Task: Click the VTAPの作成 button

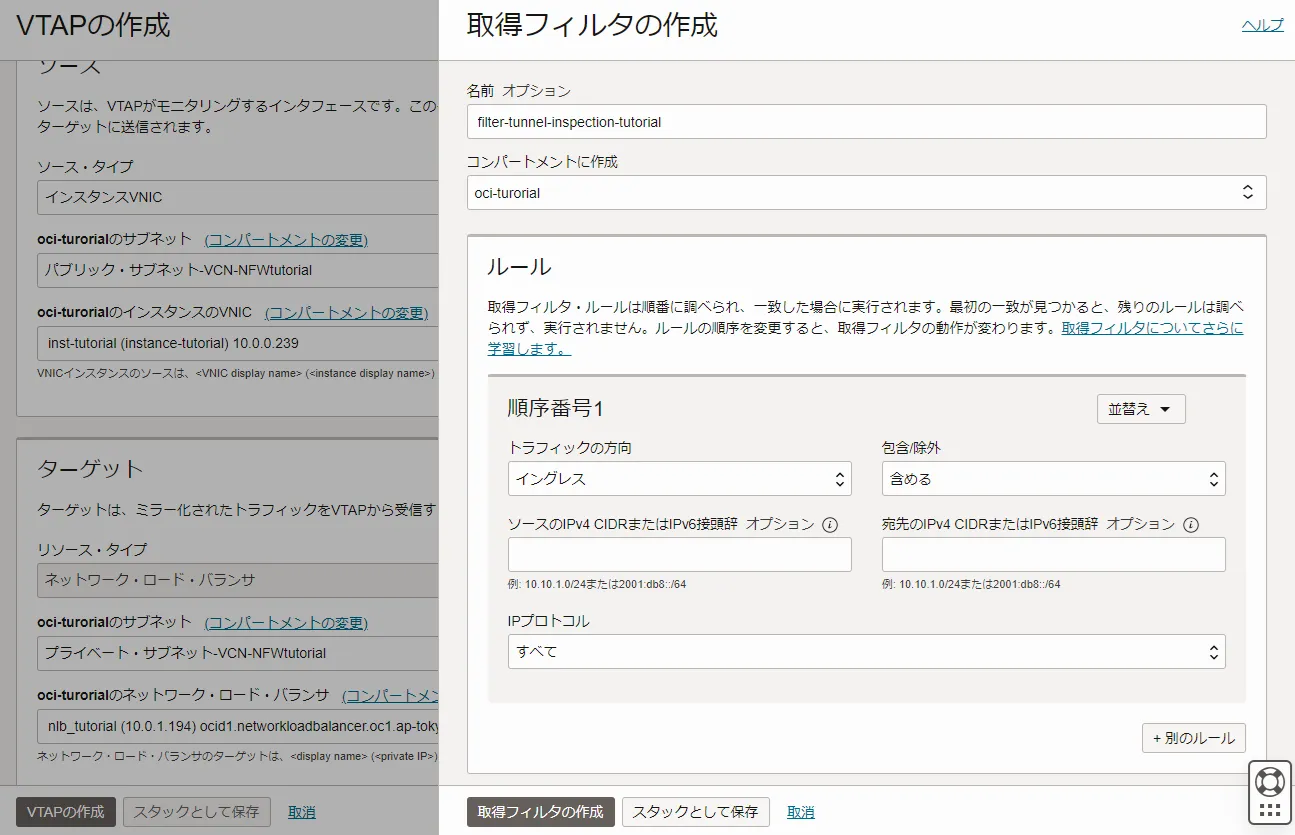Action: [63, 812]
